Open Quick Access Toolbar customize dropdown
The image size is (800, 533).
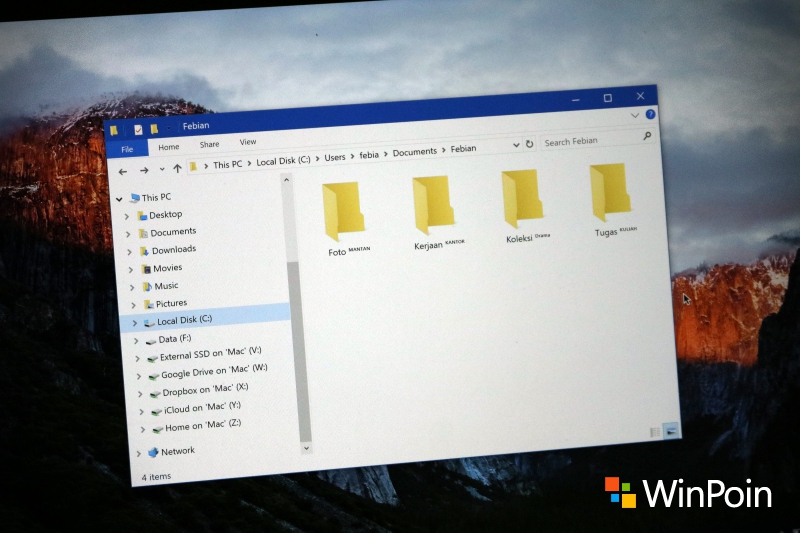[168, 128]
